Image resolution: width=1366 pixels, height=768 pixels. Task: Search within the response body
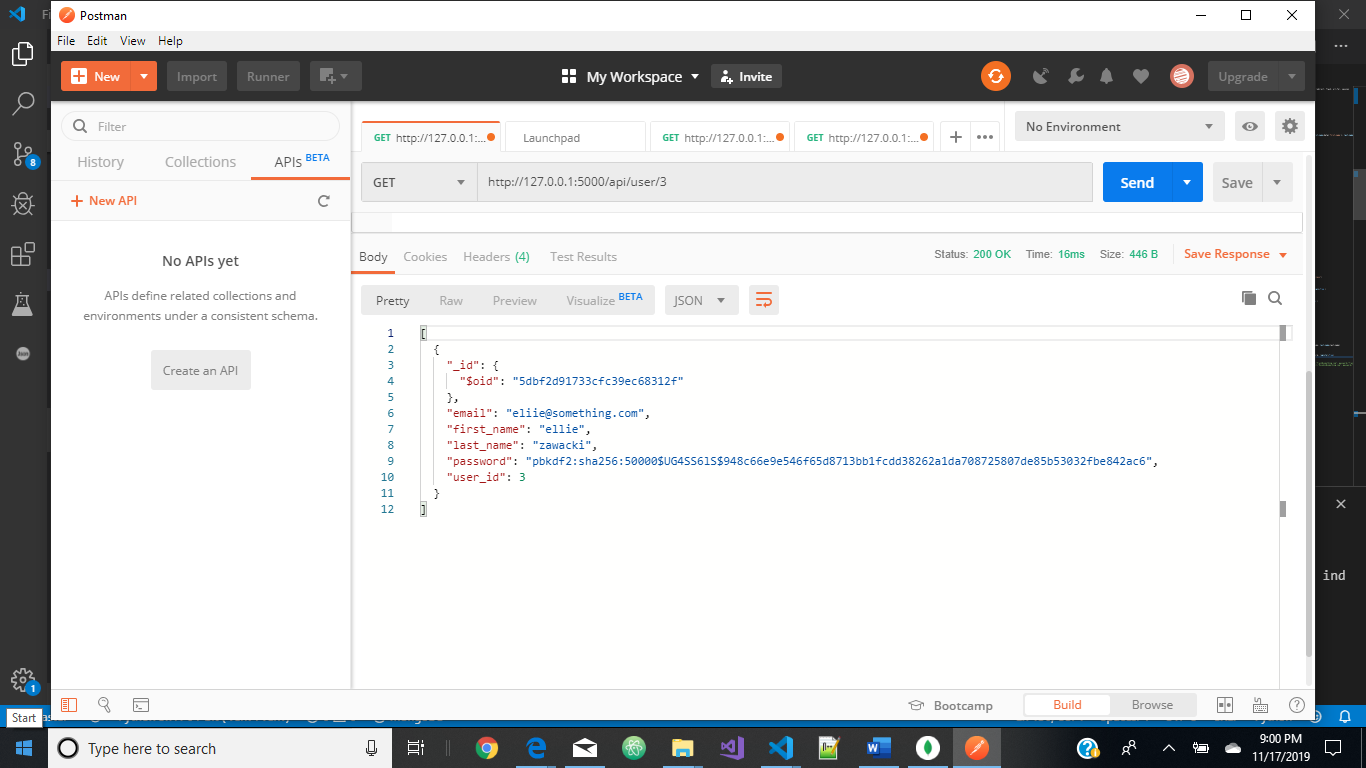click(x=1275, y=298)
